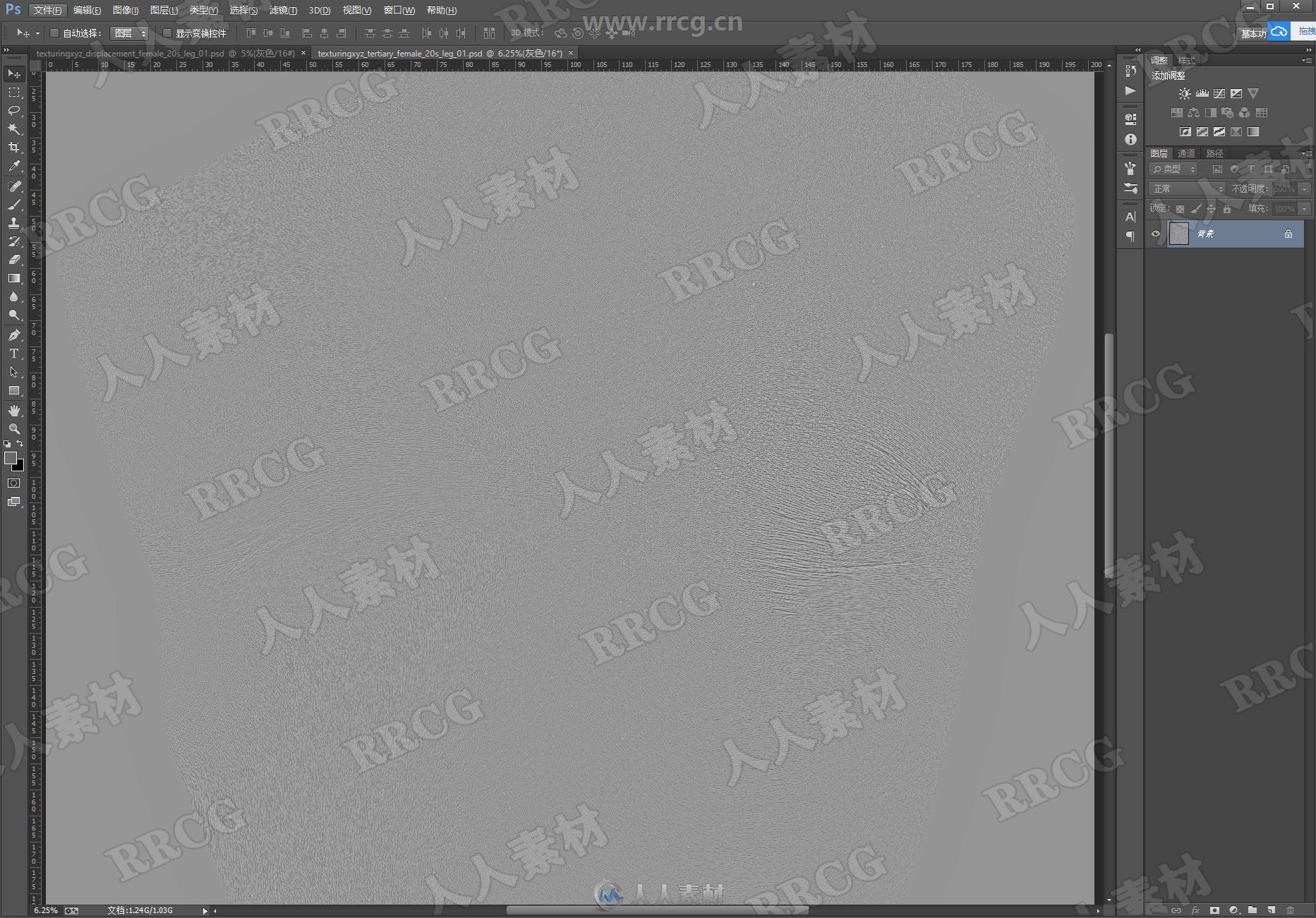Open the Info panel icon

click(x=1130, y=140)
